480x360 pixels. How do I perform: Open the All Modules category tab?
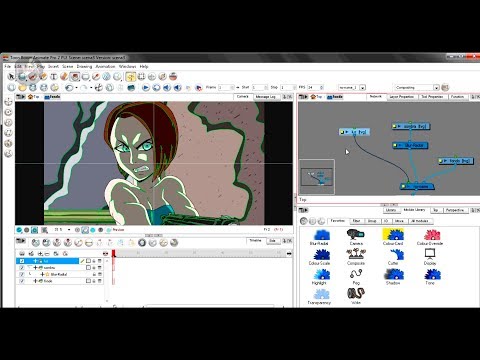point(420,221)
